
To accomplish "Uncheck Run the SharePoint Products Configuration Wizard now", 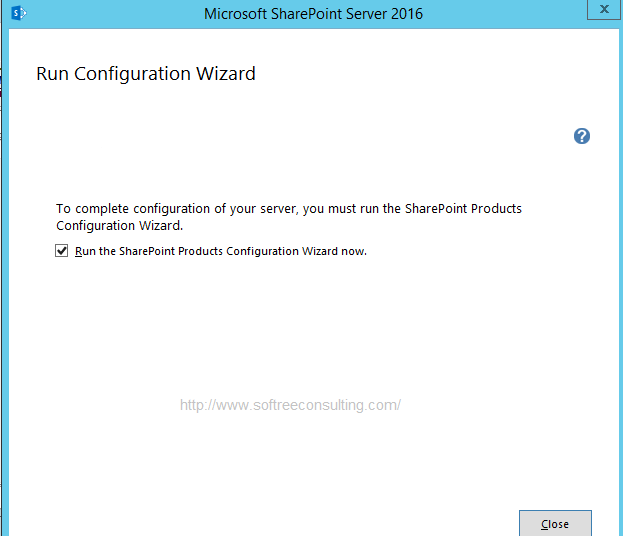I will pyautogui.click(x=62, y=251).
